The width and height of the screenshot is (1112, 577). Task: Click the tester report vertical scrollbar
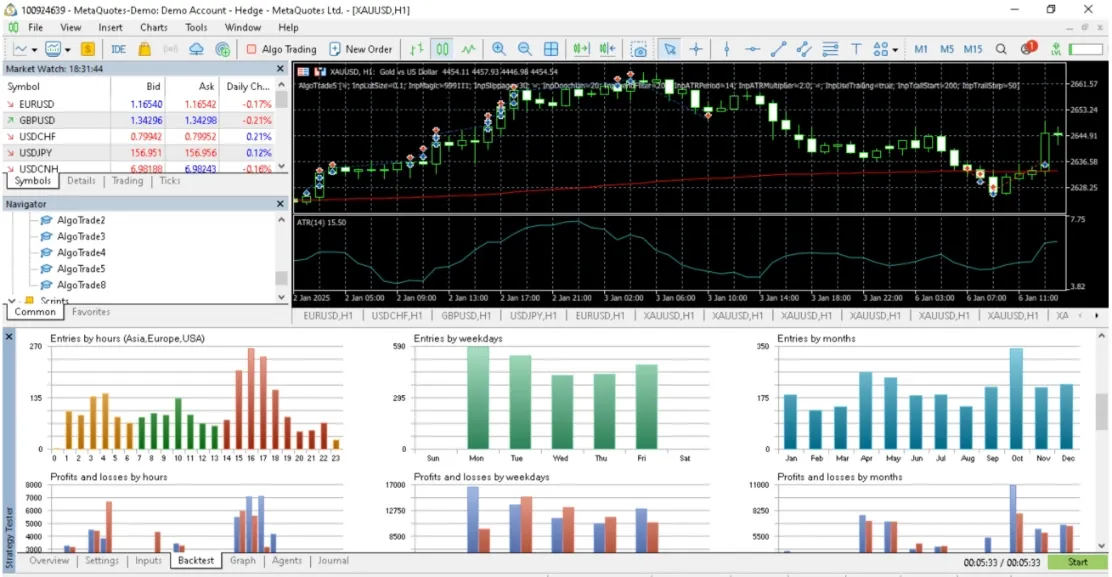pos(1101,411)
